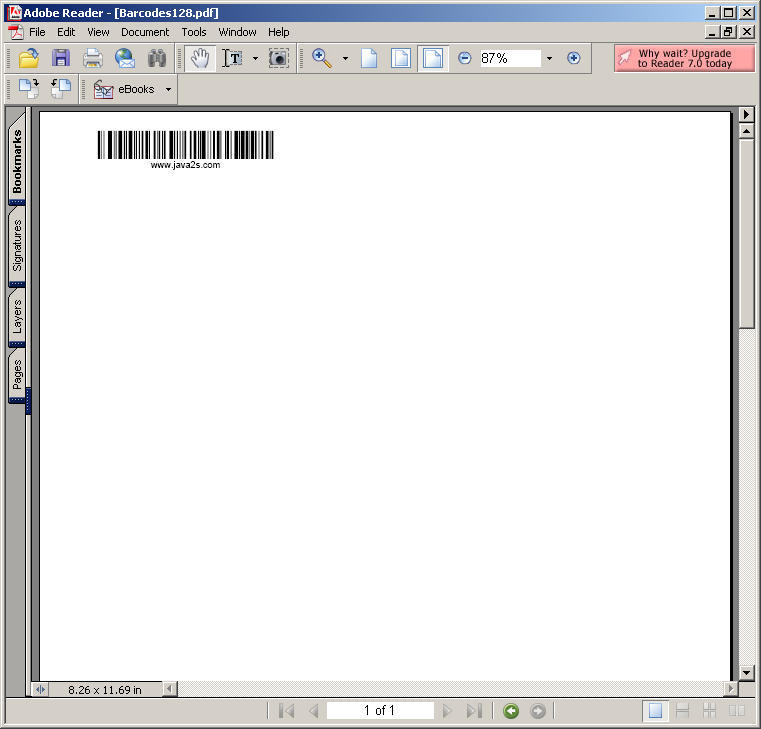
Task: Select the Zoom In magnifier tool
Action: pyautogui.click(x=321, y=58)
